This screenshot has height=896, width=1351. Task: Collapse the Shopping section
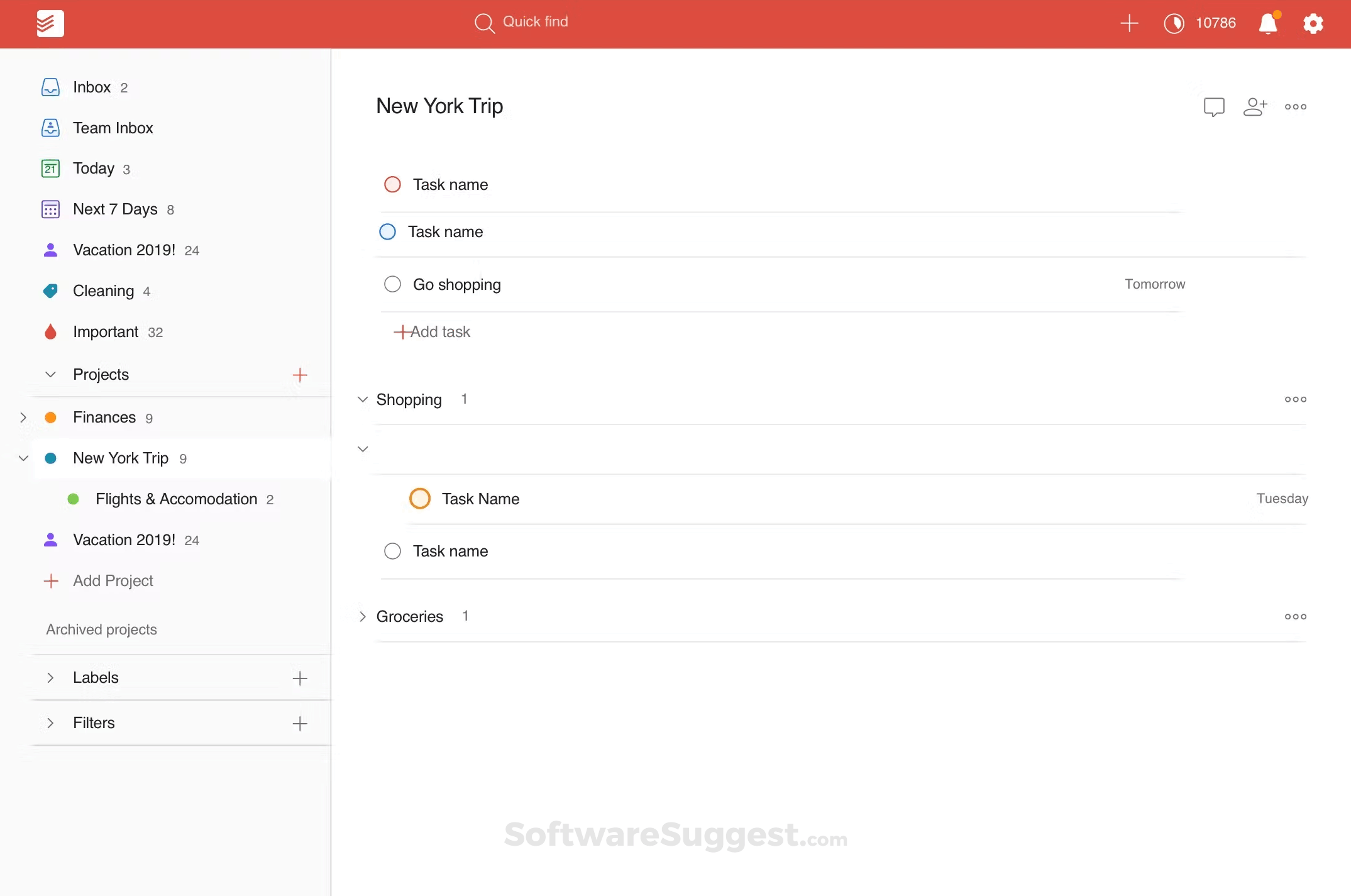362,399
